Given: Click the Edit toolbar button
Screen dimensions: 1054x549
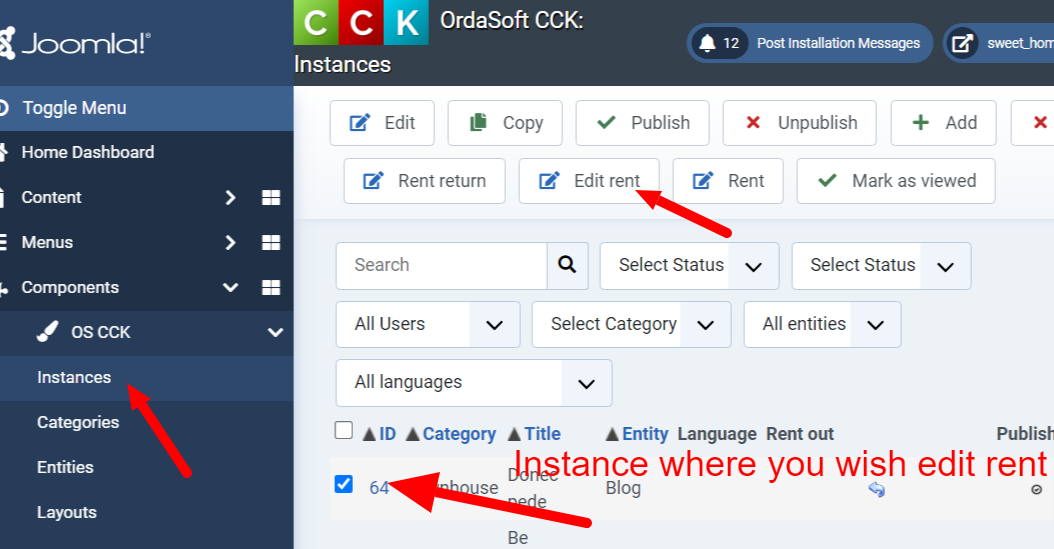Looking at the screenshot, I should 382,123.
